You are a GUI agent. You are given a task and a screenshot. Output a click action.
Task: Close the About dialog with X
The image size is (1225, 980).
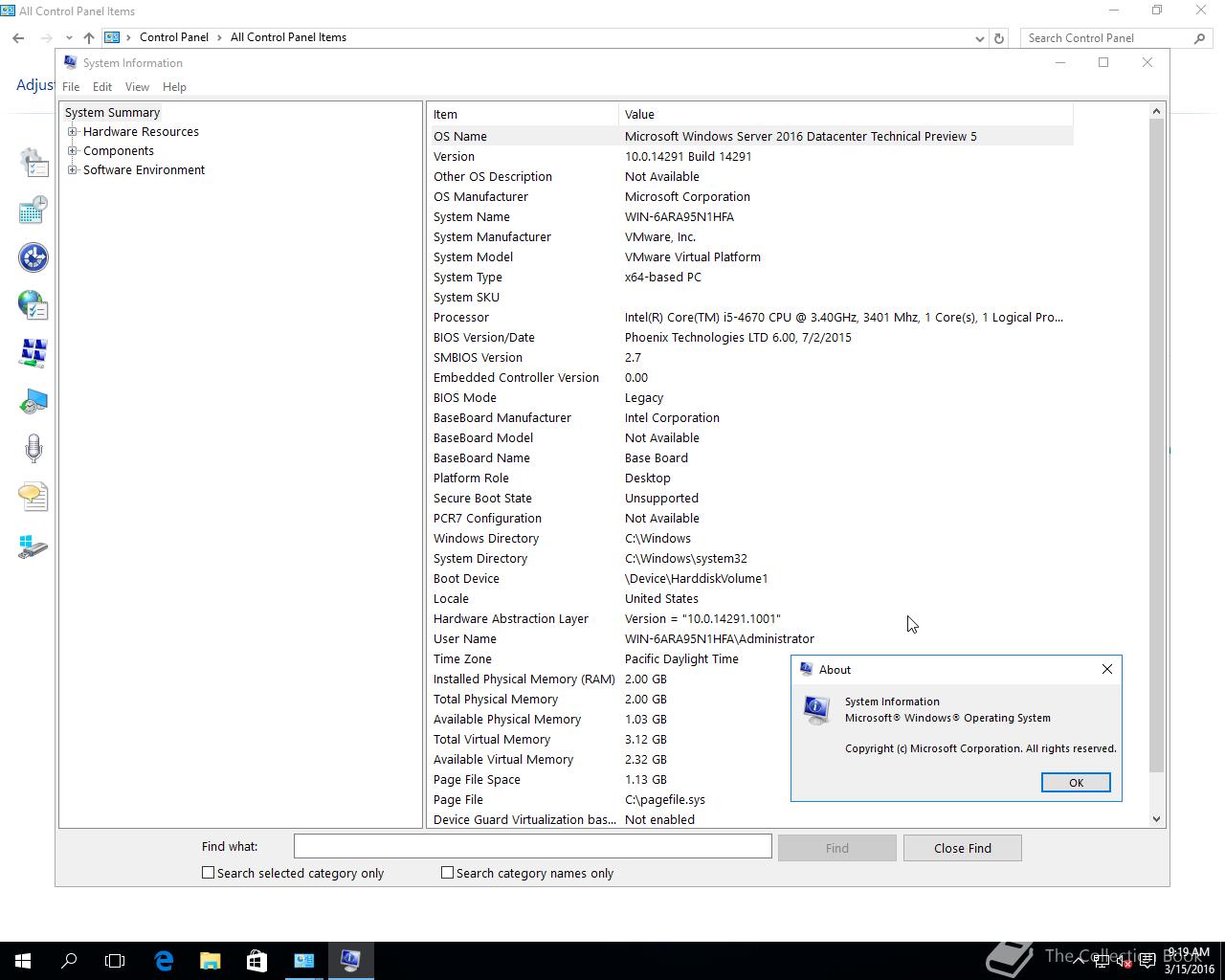(1107, 669)
